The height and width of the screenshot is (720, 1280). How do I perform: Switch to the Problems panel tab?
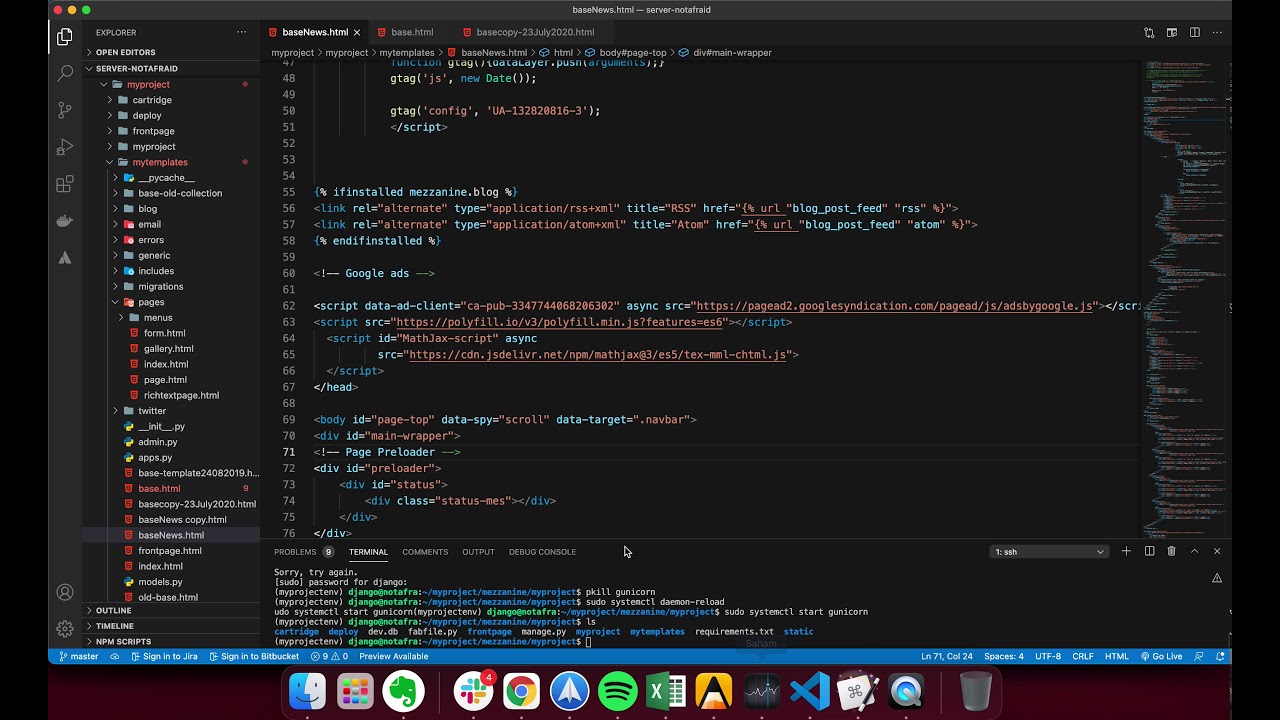pyautogui.click(x=303, y=552)
